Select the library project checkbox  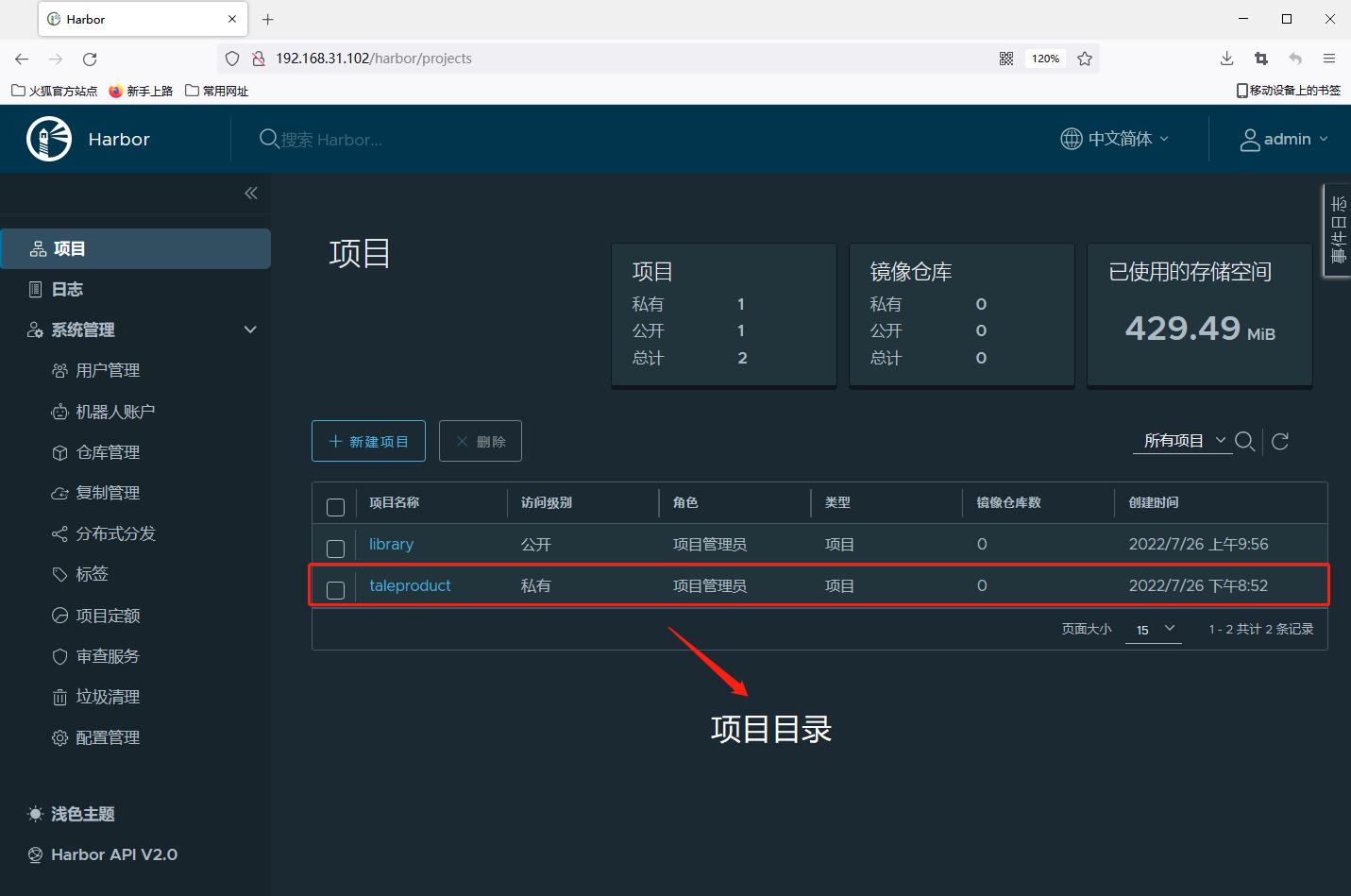tap(335, 548)
